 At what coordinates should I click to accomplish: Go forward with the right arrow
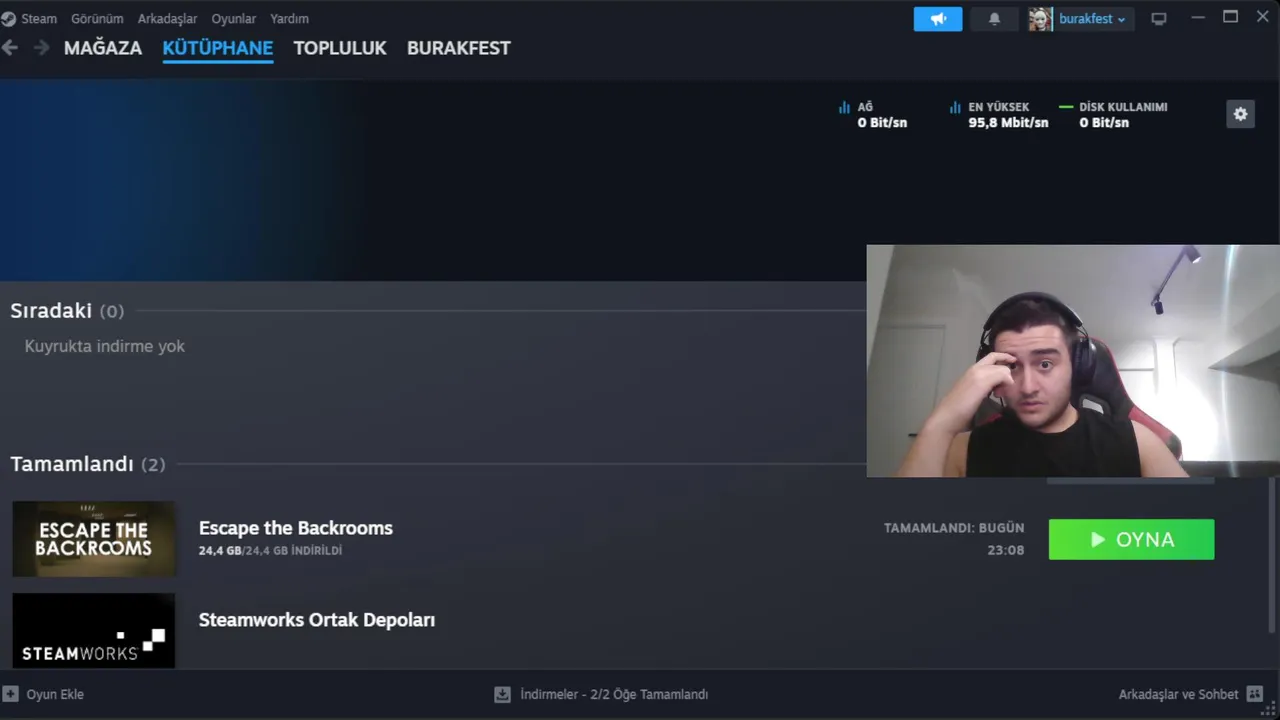click(41, 47)
